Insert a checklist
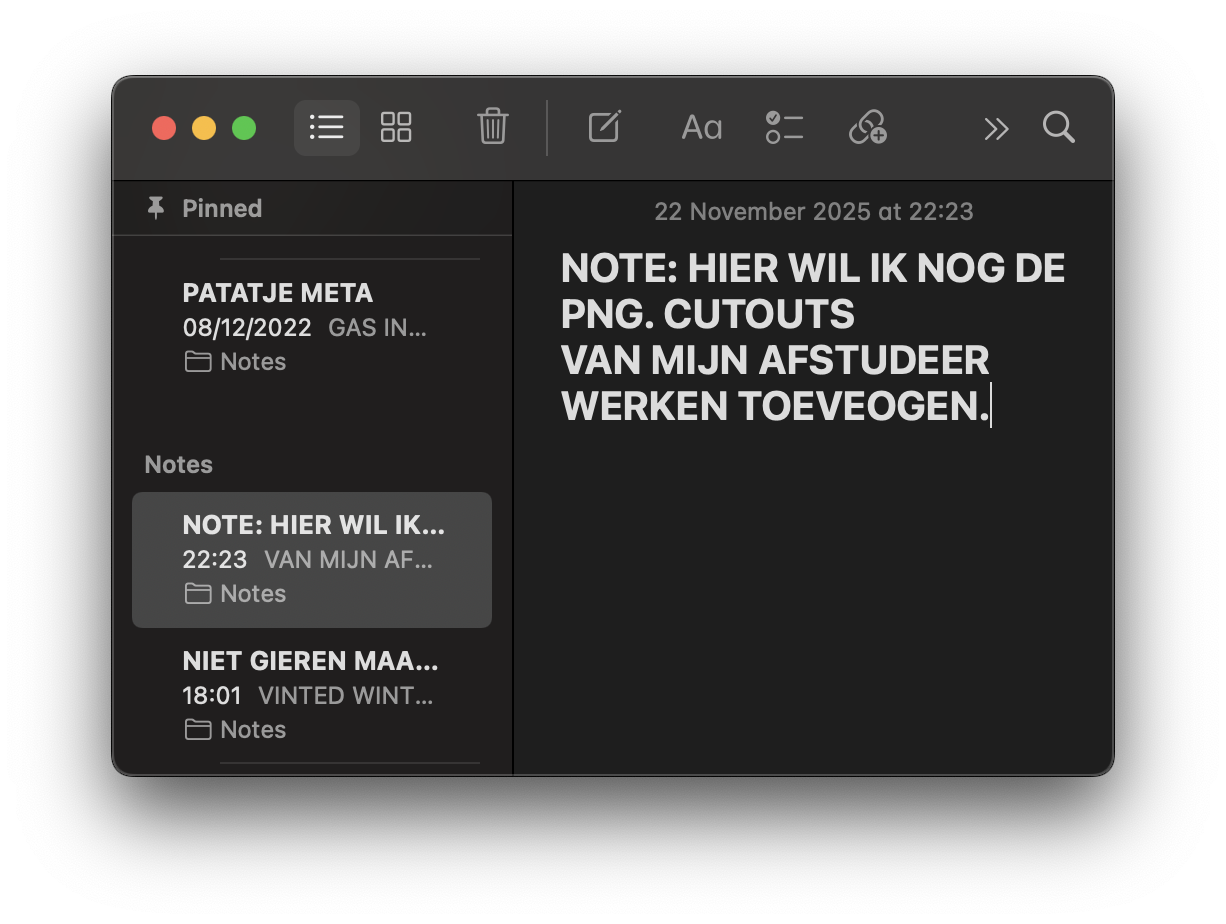 coord(785,128)
